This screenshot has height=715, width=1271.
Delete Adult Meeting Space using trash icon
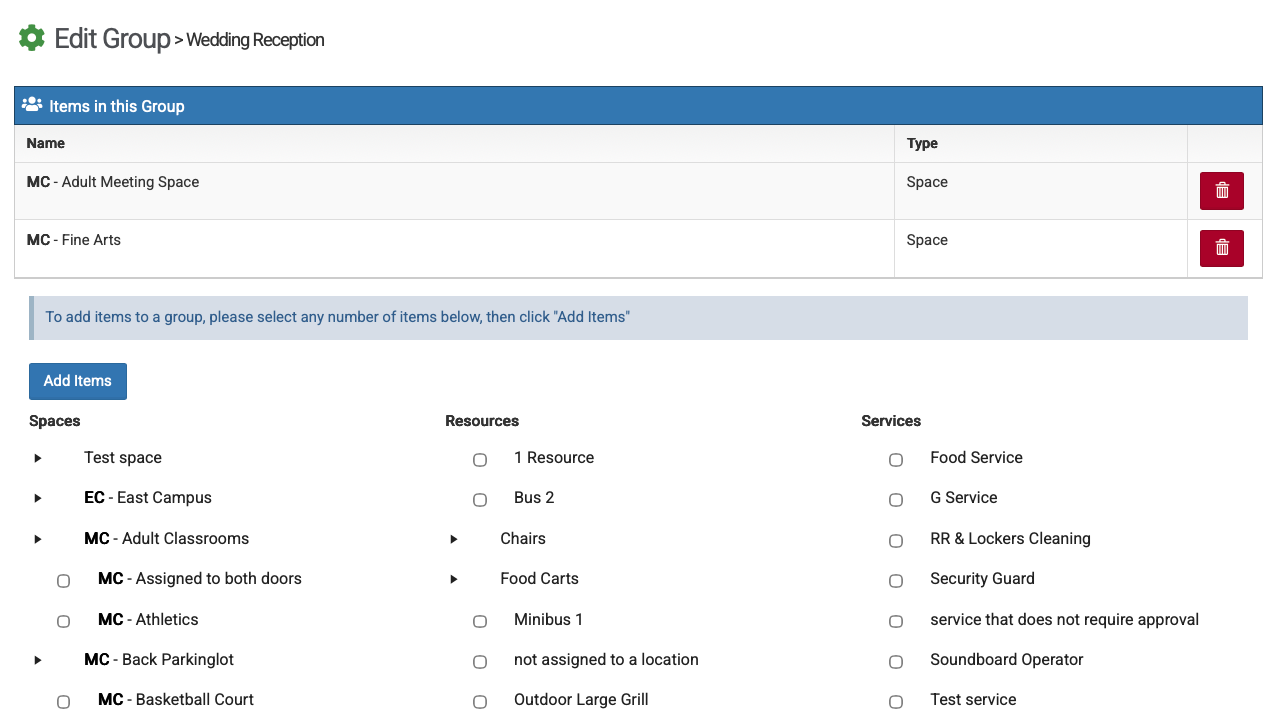1221,191
